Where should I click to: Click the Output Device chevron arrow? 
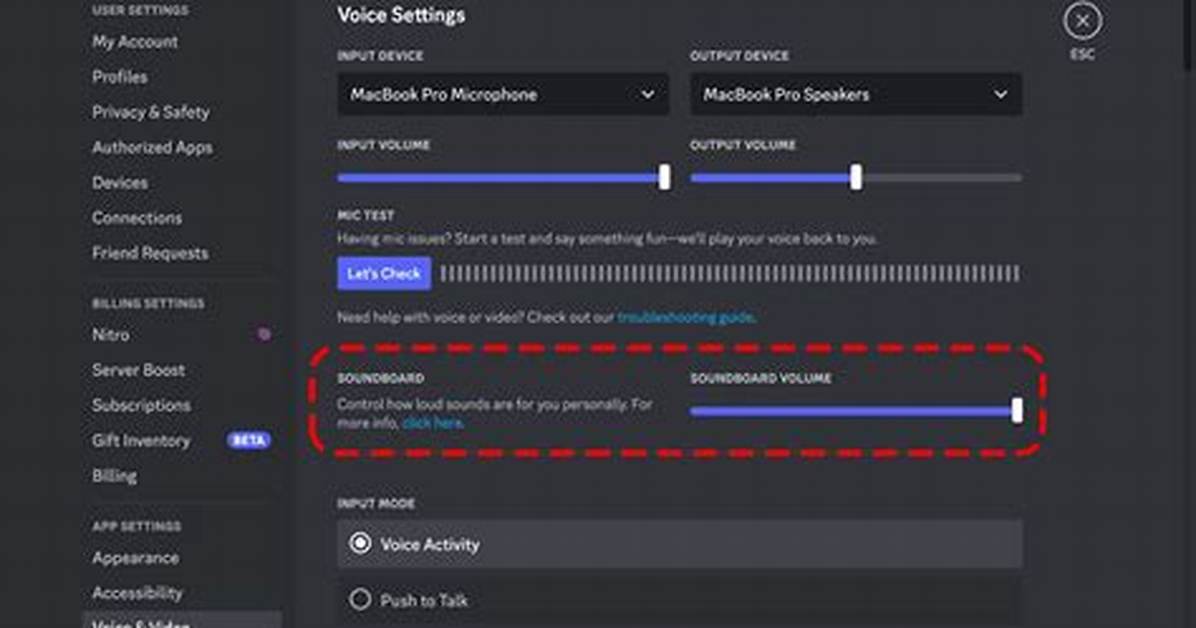click(x=1000, y=95)
